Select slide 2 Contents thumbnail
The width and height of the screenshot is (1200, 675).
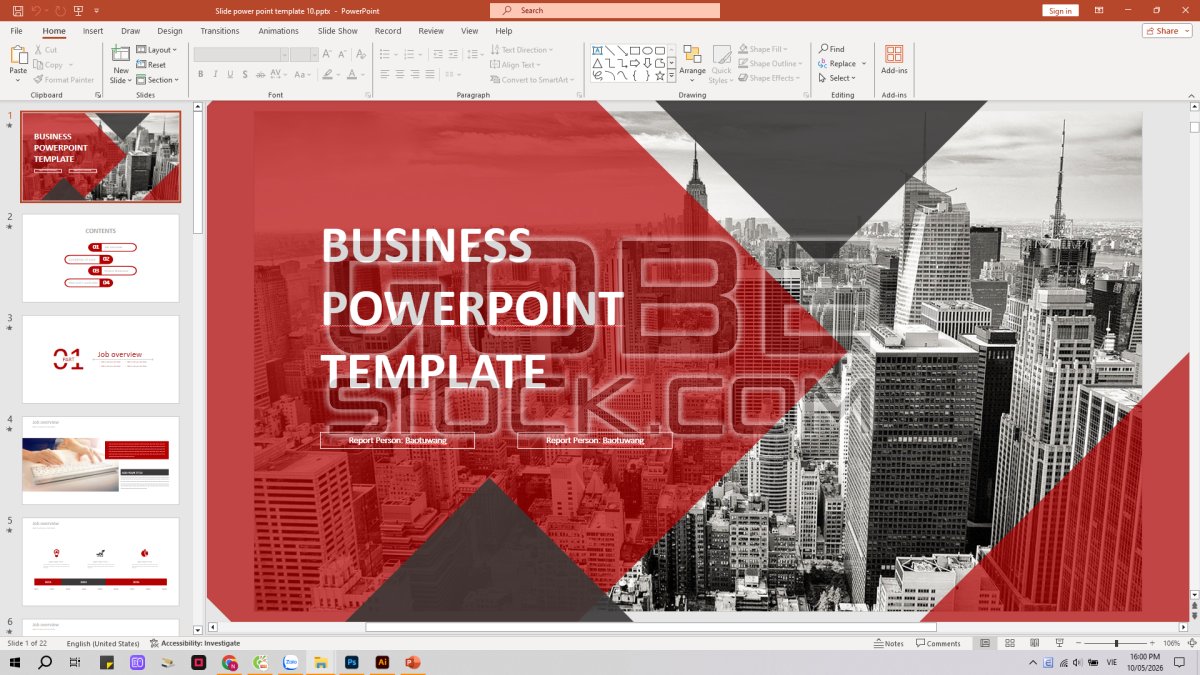point(101,258)
